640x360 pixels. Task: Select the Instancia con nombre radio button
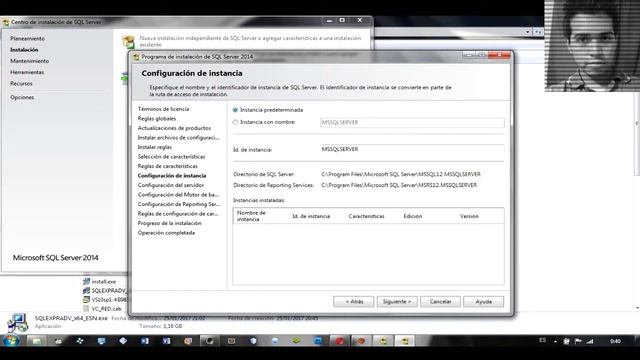pos(235,122)
